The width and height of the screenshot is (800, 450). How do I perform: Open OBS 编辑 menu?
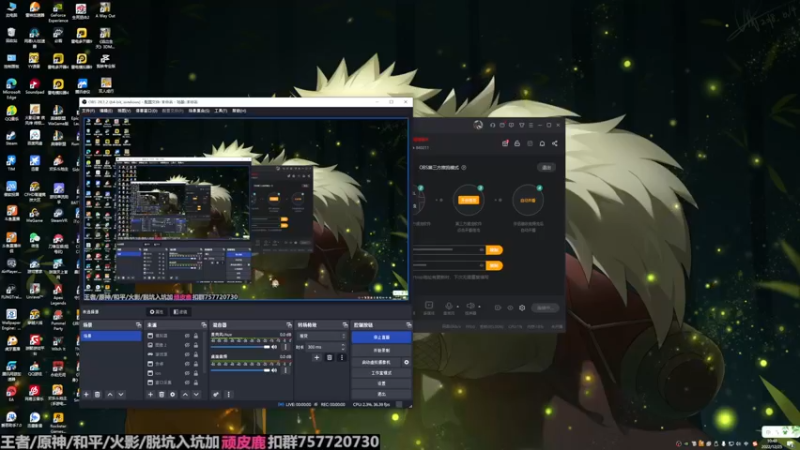click(x=106, y=111)
